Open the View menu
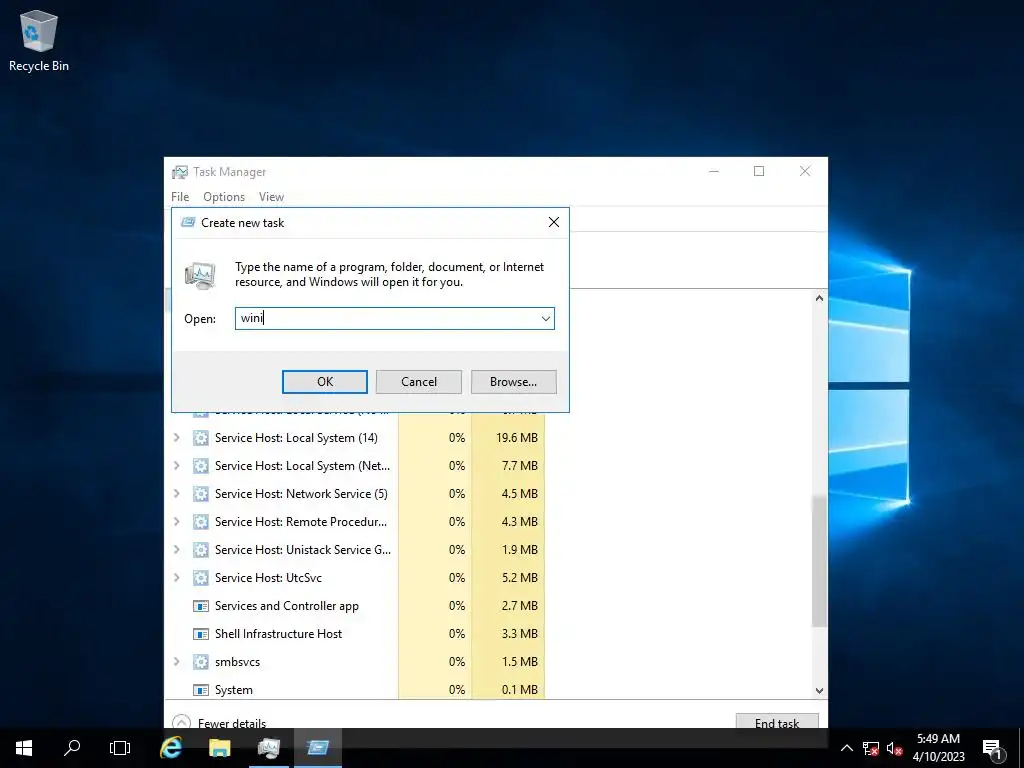Screen dimensions: 1024x768 coord(271,197)
